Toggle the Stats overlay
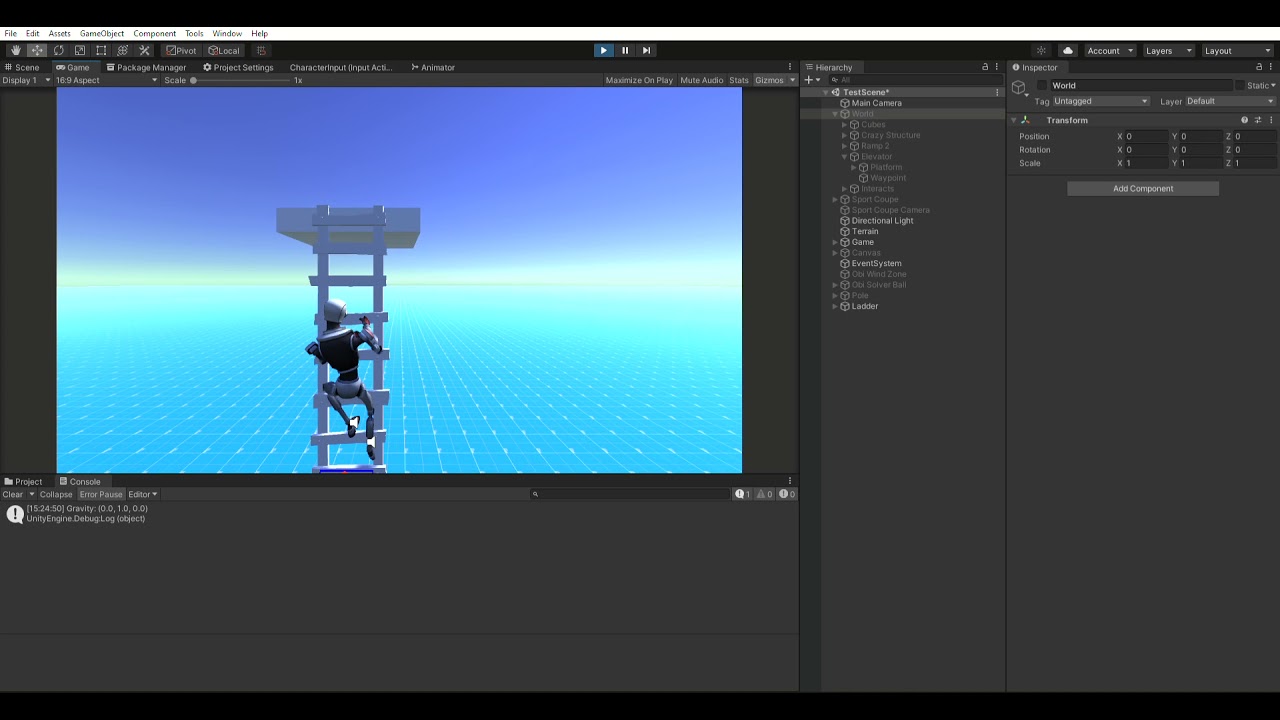The image size is (1280, 720). pos(739,80)
